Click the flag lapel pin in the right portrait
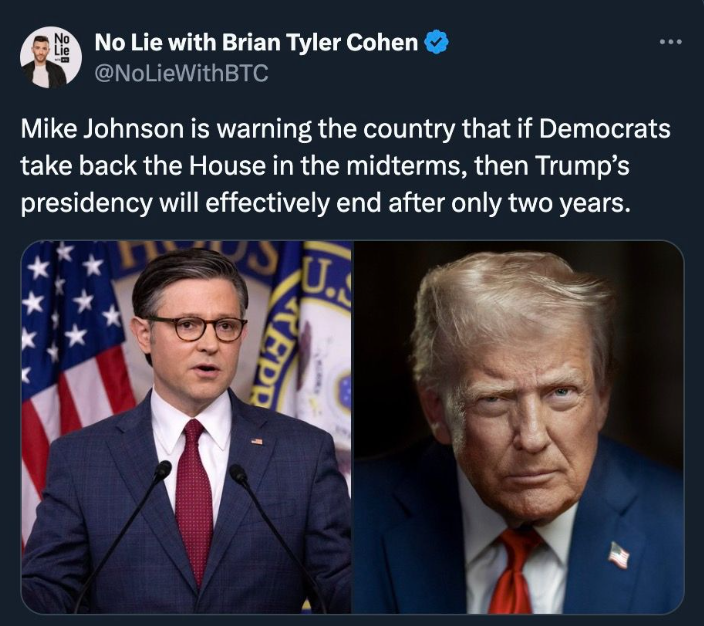 (619, 555)
